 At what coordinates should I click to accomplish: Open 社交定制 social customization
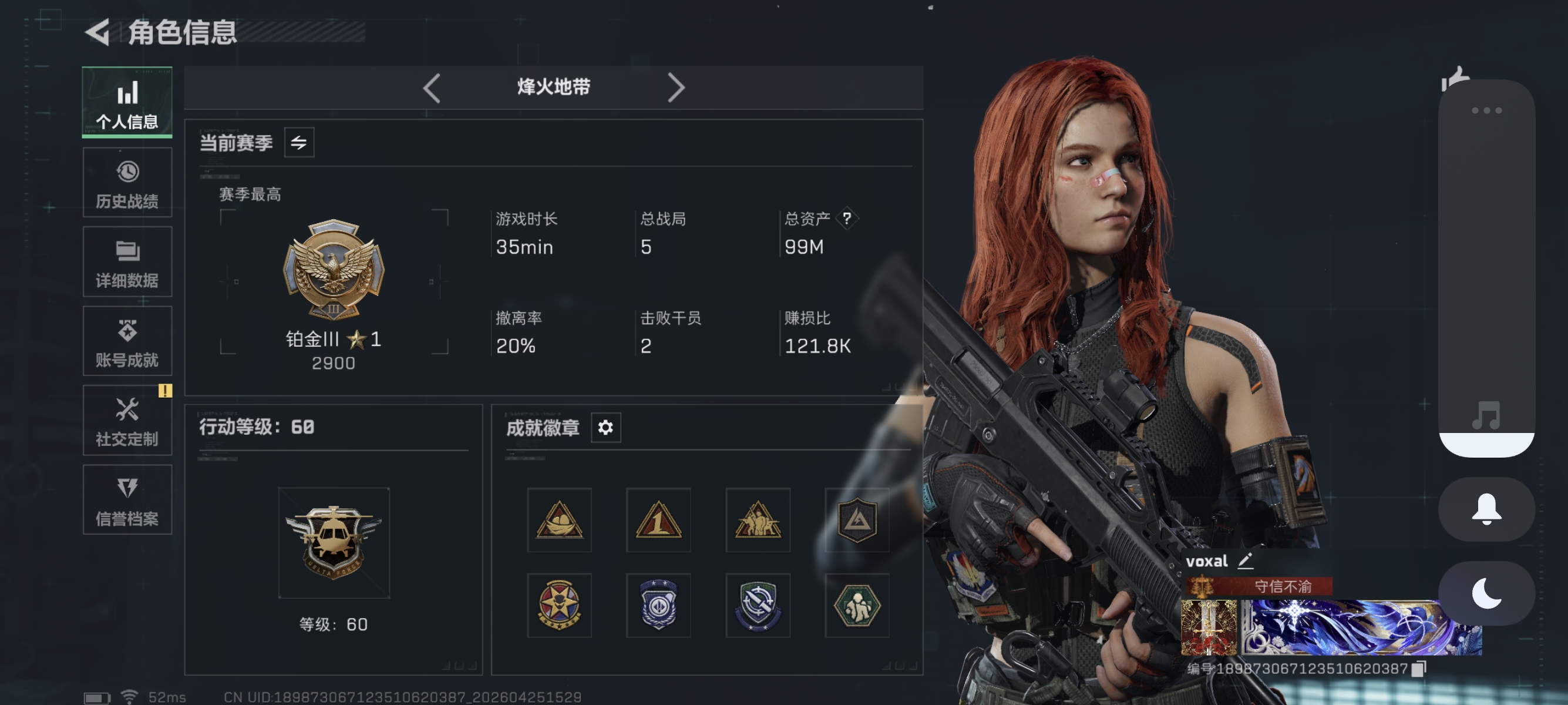127,421
